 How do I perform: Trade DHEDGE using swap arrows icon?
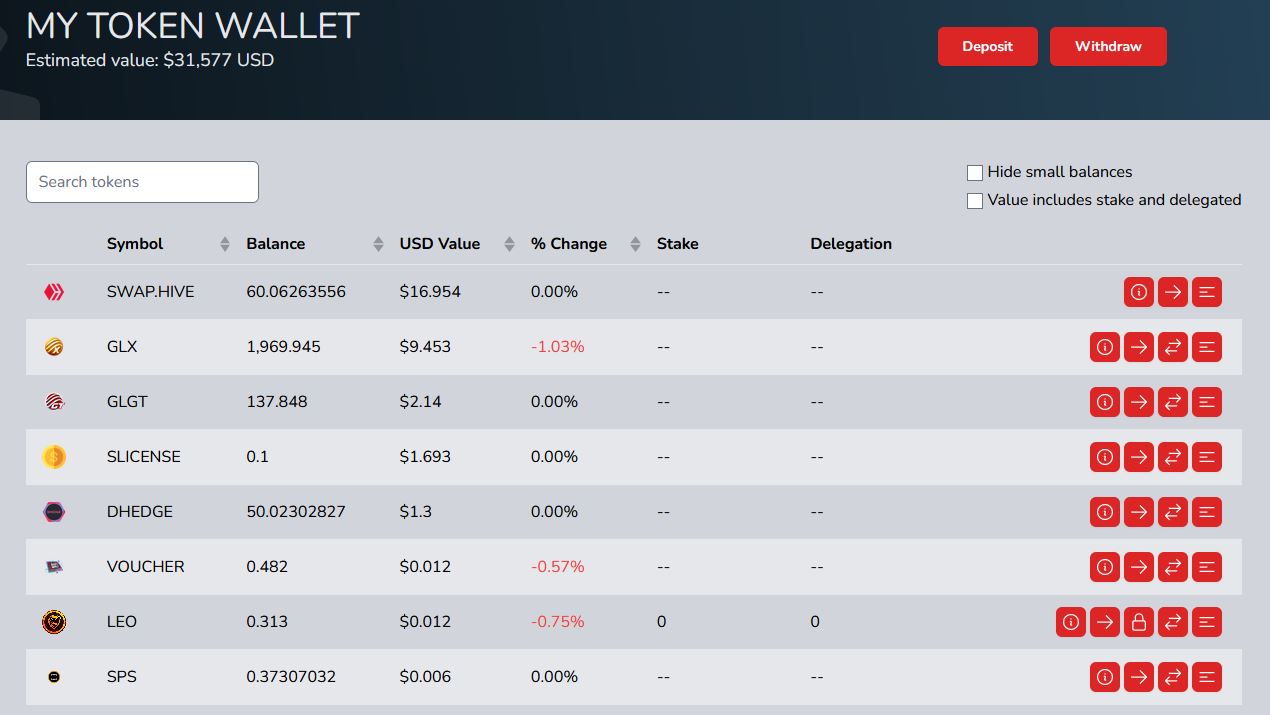(1173, 512)
